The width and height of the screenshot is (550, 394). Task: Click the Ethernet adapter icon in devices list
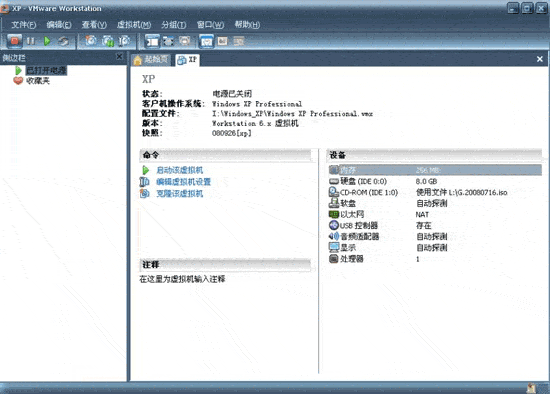(334, 214)
